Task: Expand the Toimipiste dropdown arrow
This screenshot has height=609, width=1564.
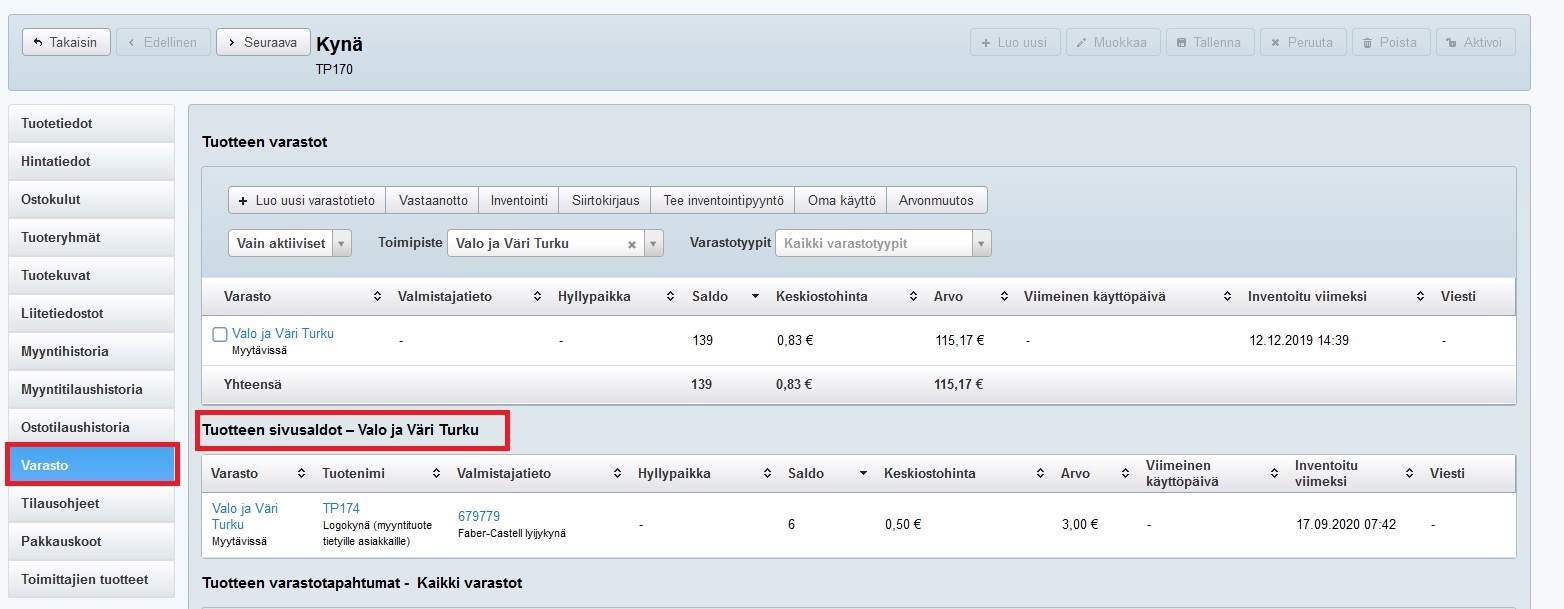Action: tap(653, 243)
